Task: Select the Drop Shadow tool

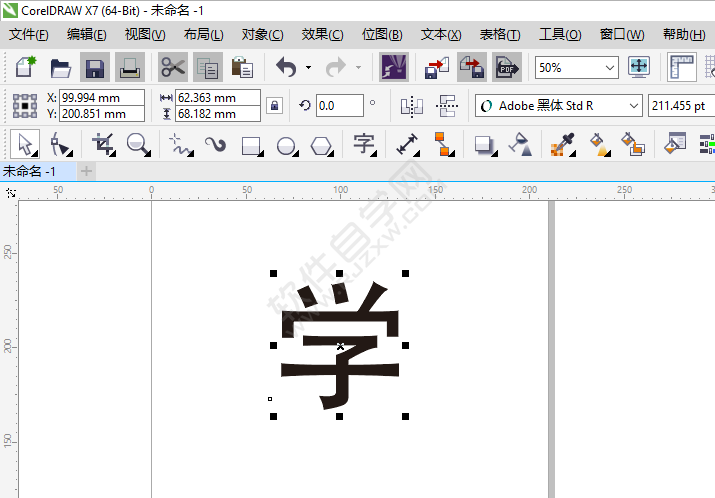Action: pyautogui.click(x=485, y=146)
